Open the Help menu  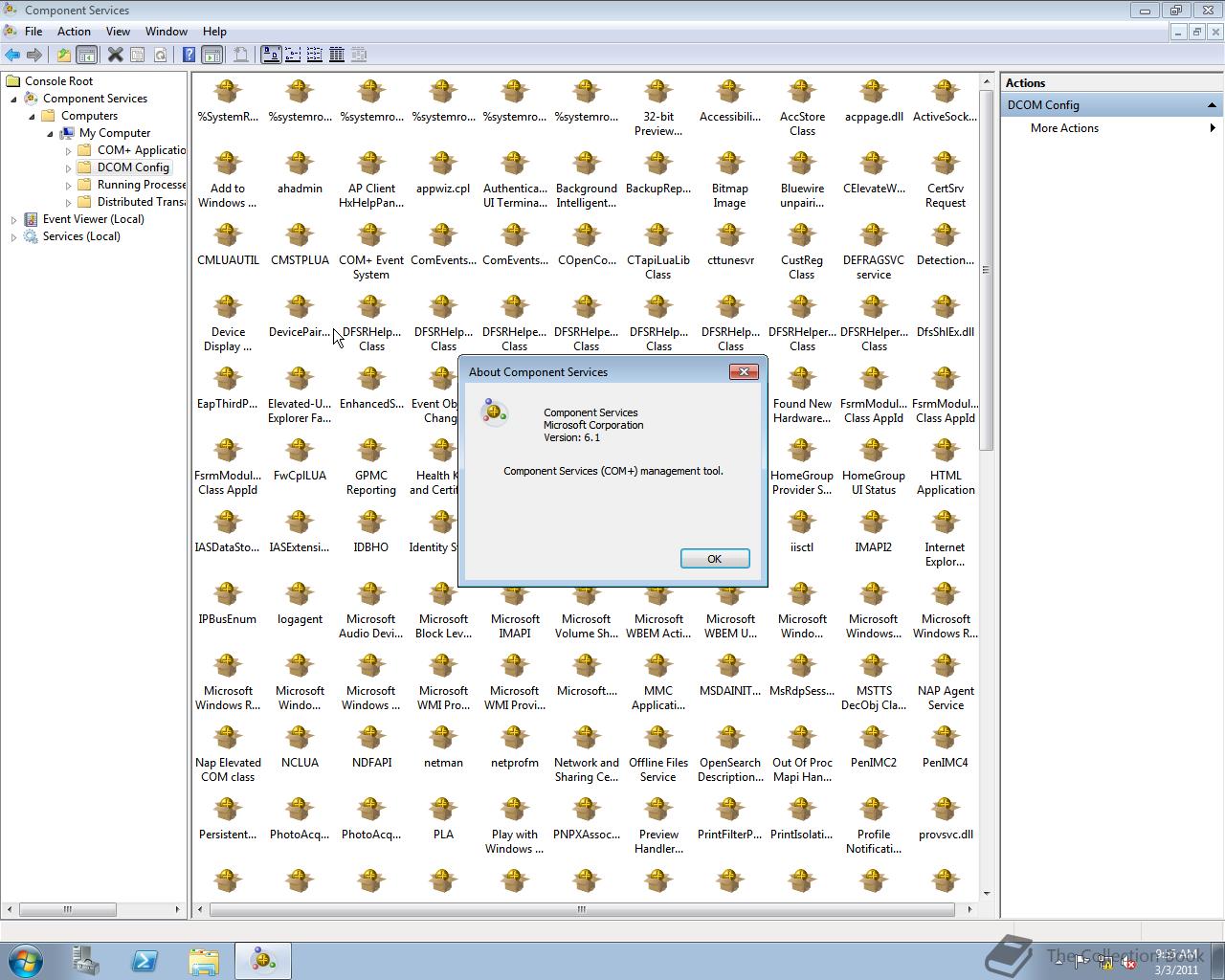(x=214, y=32)
